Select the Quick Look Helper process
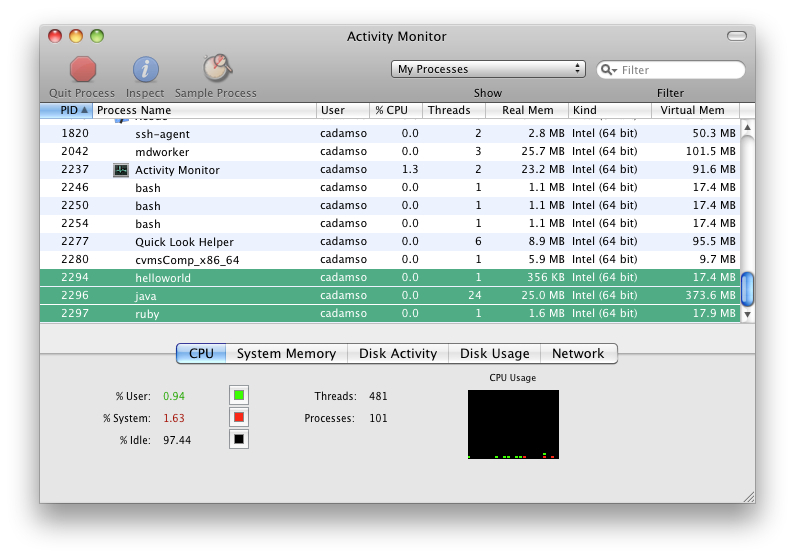 pyautogui.click(x=390, y=241)
